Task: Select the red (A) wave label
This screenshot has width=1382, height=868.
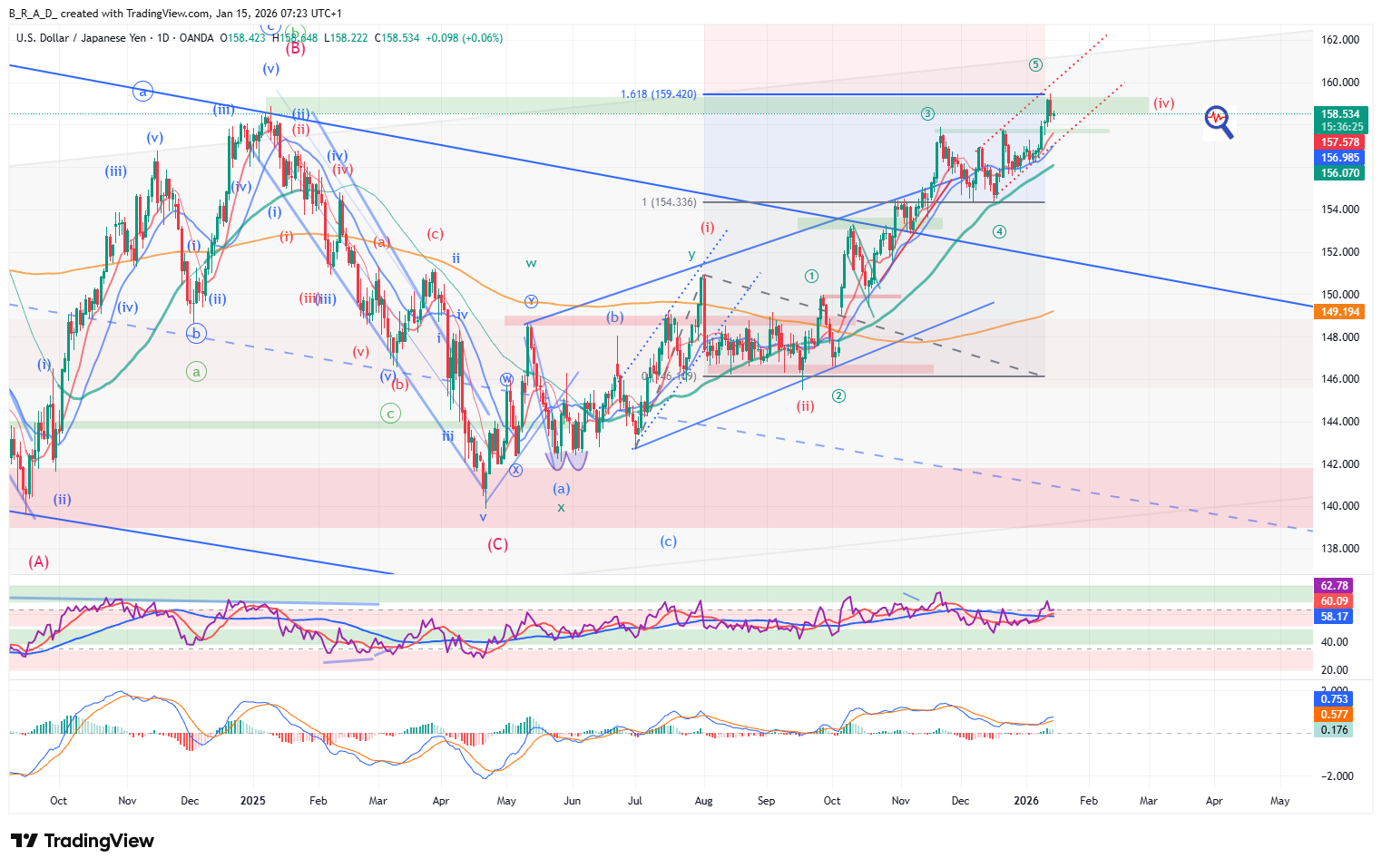Action: [x=38, y=561]
